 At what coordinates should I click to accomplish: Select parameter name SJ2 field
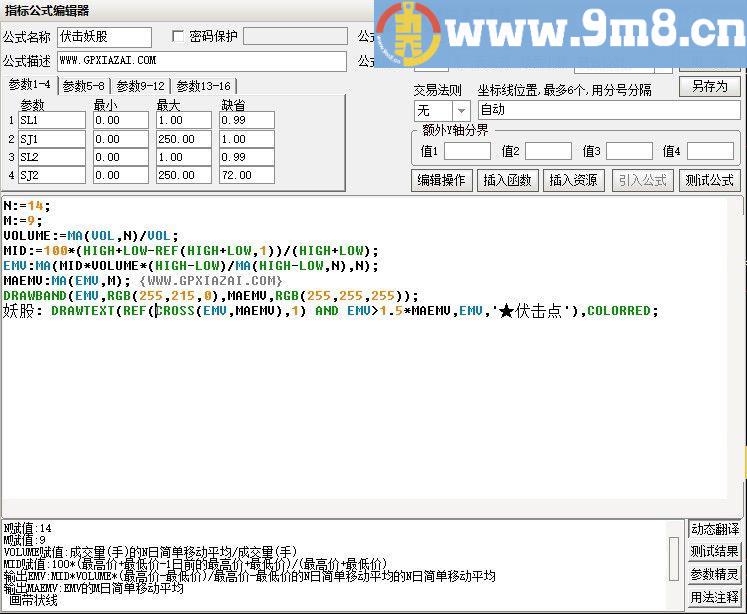(52, 175)
